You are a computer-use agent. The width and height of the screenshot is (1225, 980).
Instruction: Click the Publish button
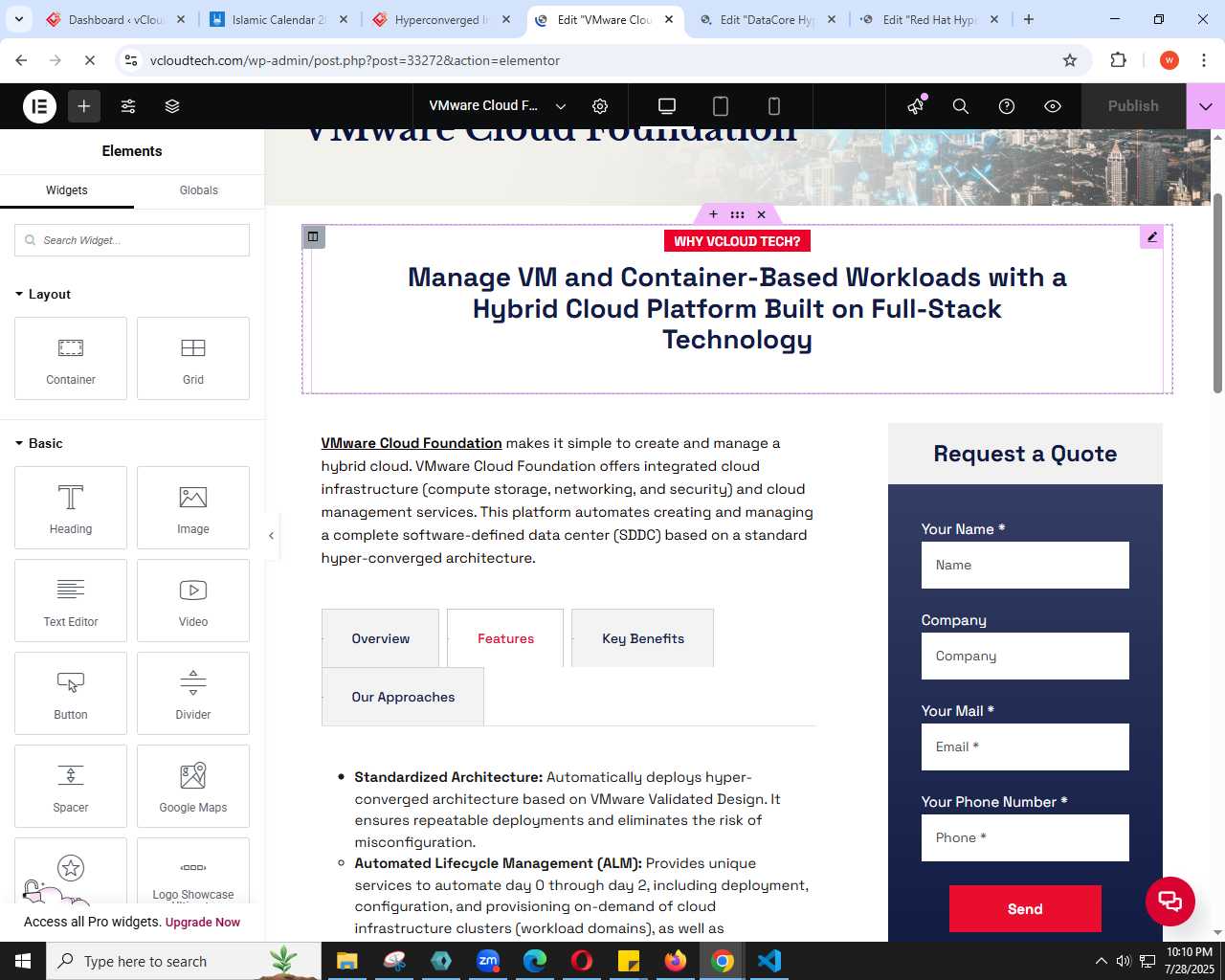1133,106
